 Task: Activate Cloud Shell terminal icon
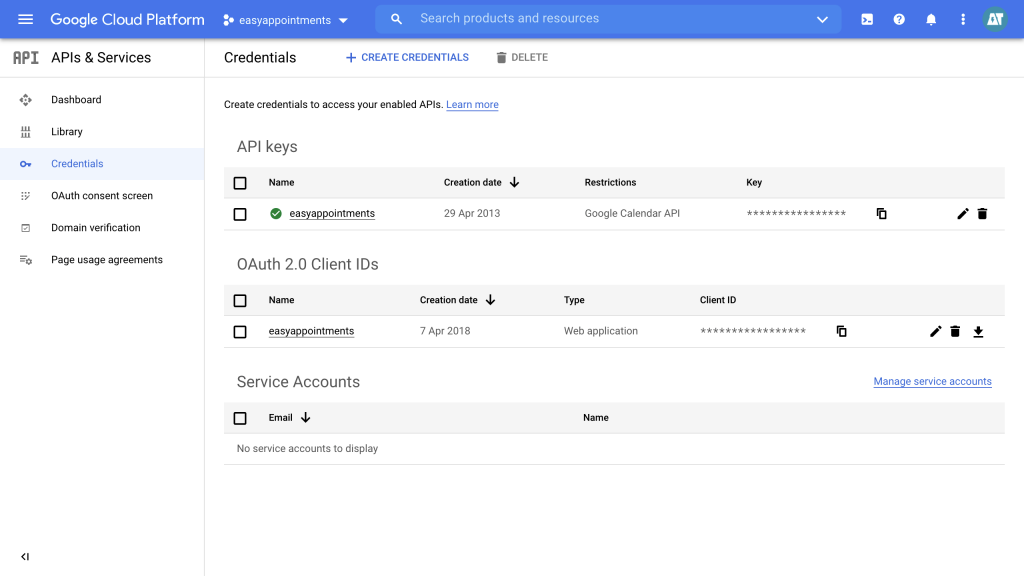tap(867, 20)
